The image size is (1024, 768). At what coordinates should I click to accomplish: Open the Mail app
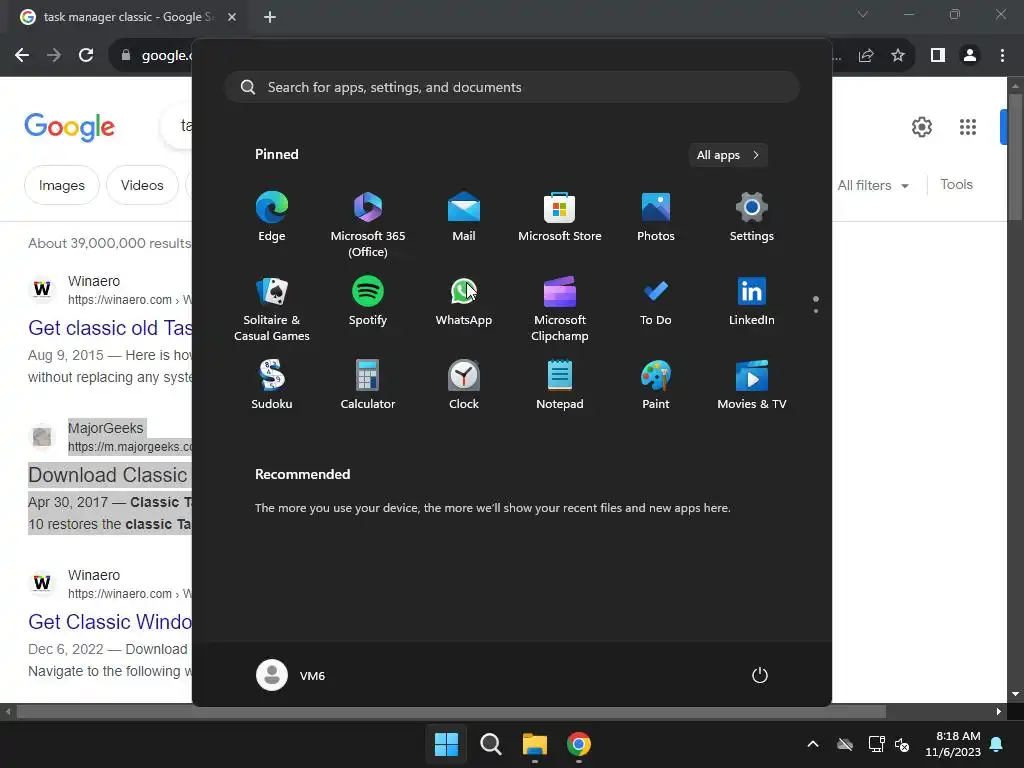[464, 217]
